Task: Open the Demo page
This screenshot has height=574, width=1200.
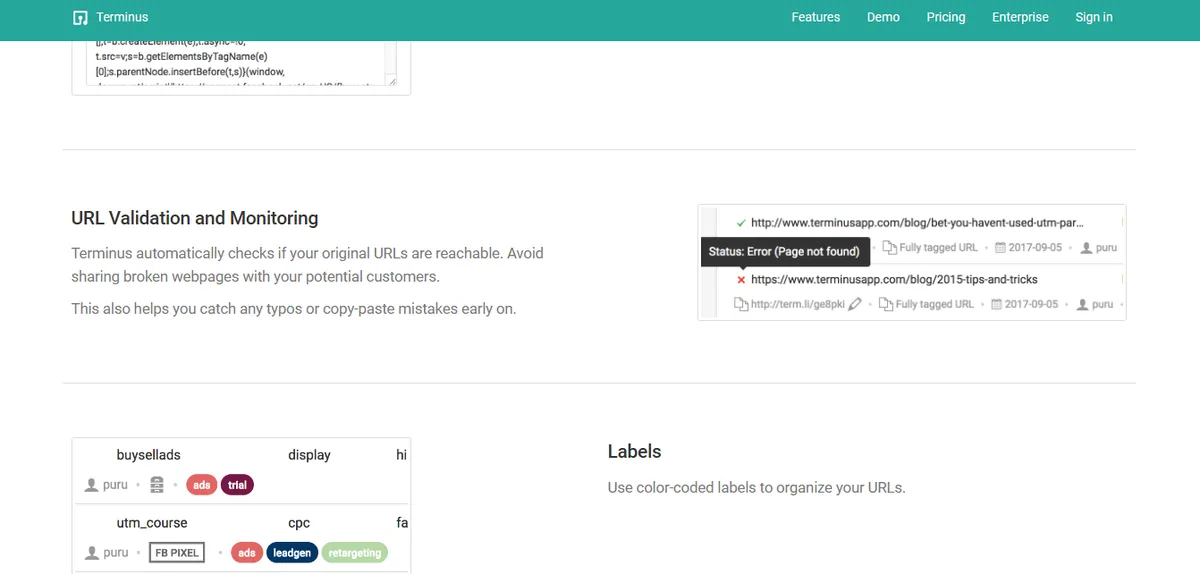Action: pyautogui.click(x=883, y=17)
